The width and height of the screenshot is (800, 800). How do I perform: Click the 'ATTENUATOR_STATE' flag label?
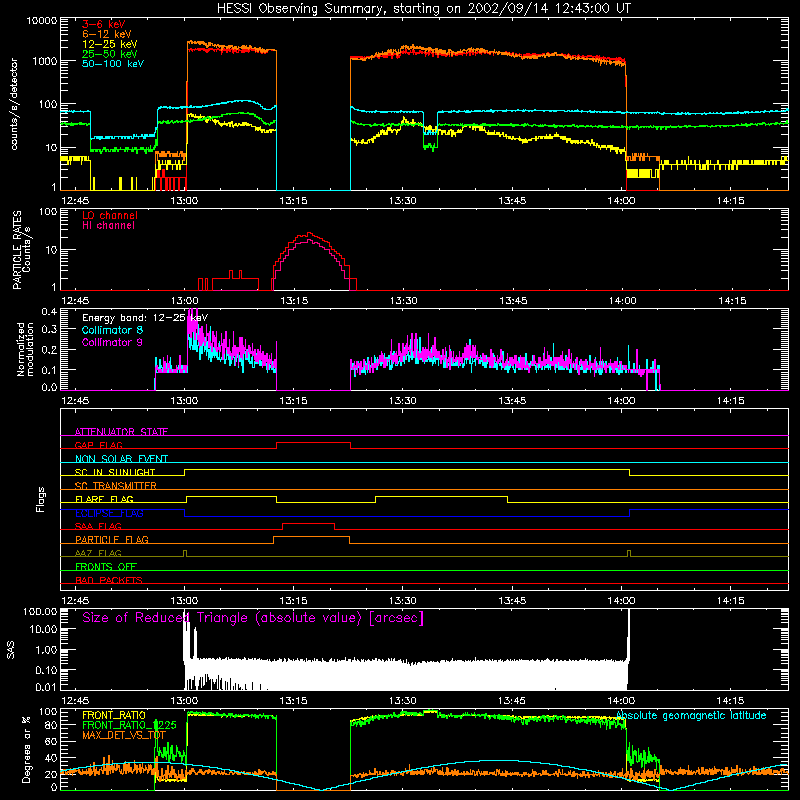click(121, 432)
